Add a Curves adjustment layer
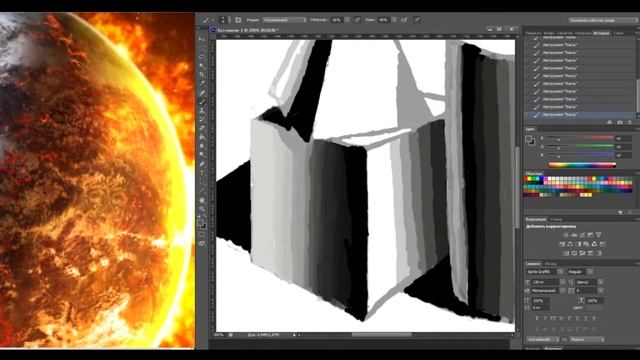The image size is (640, 360). 582,235
